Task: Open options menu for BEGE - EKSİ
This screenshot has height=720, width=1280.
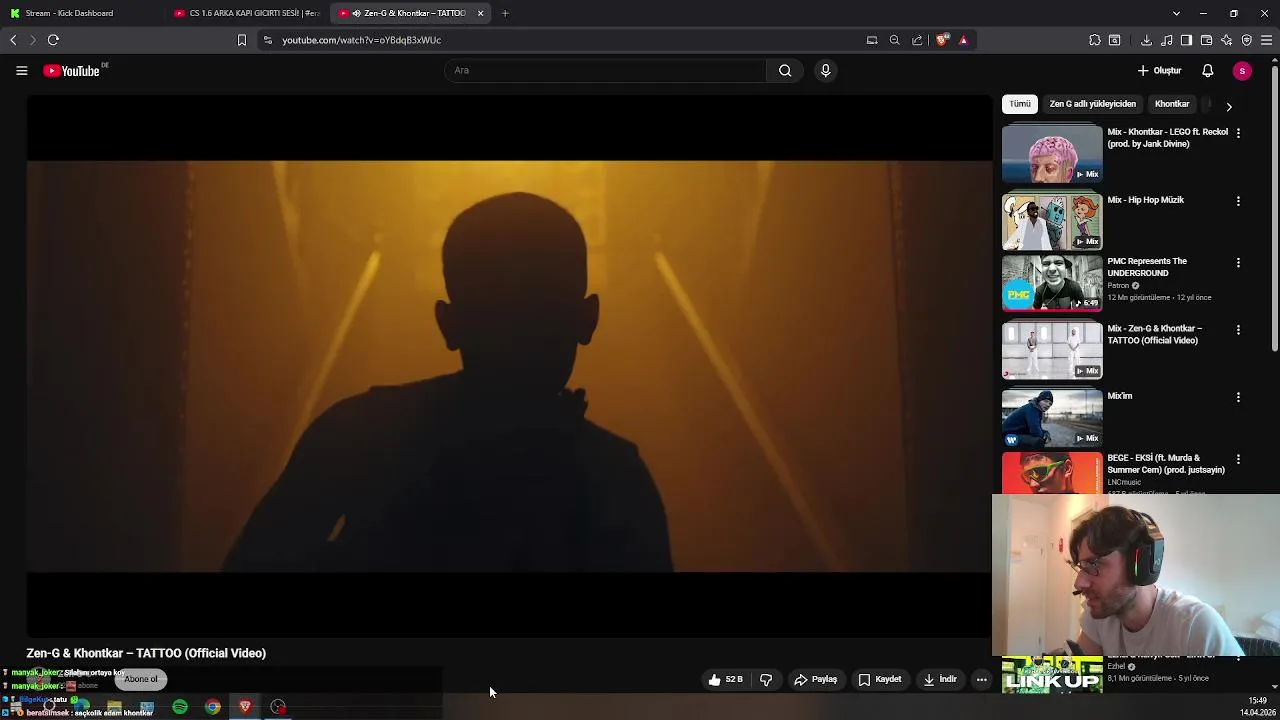Action: point(1238,460)
